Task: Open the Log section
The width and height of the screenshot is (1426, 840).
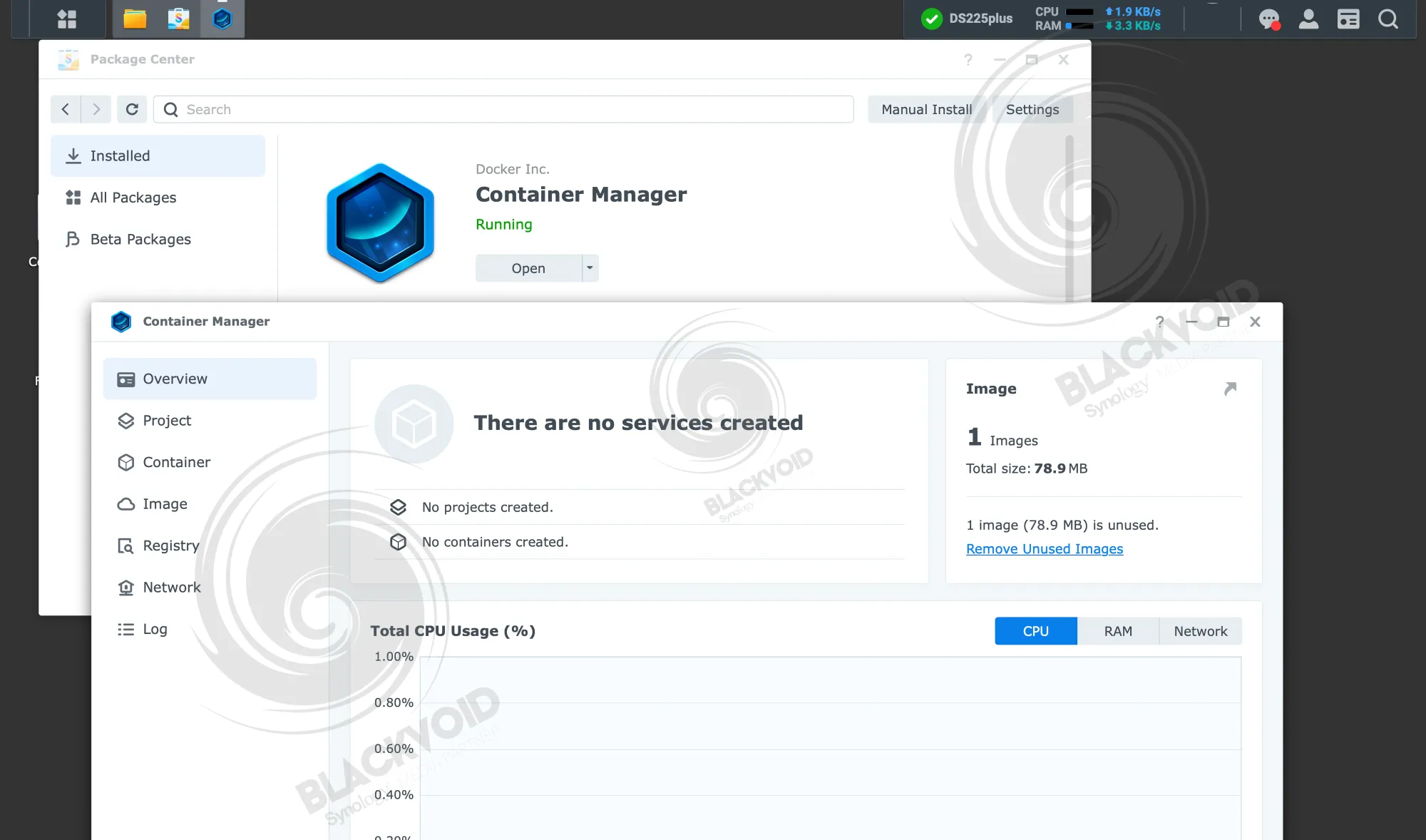Action: pyautogui.click(x=210, y=629)
